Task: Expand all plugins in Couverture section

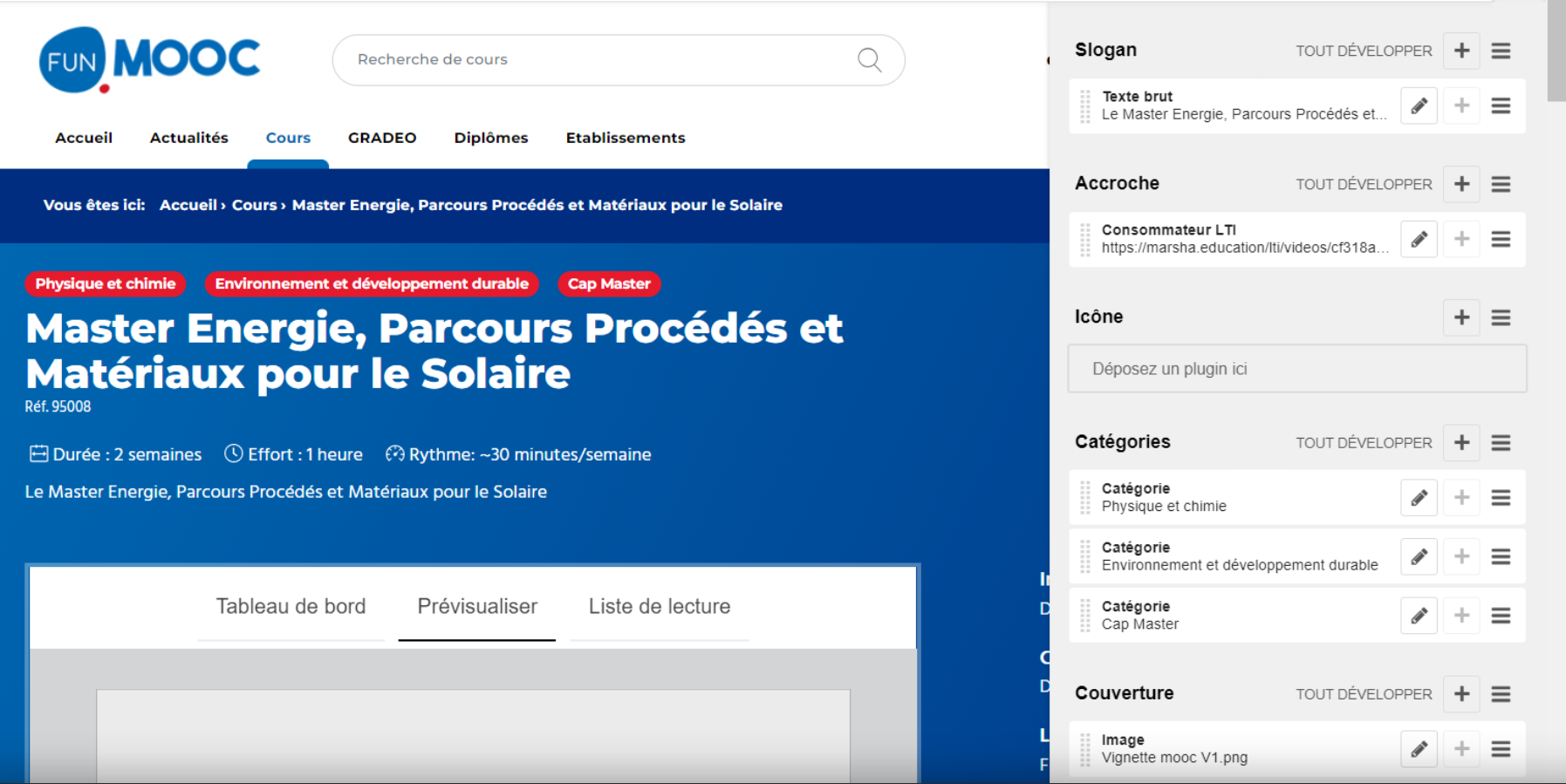Action: pyautogui.click(x=1363, y=694)
